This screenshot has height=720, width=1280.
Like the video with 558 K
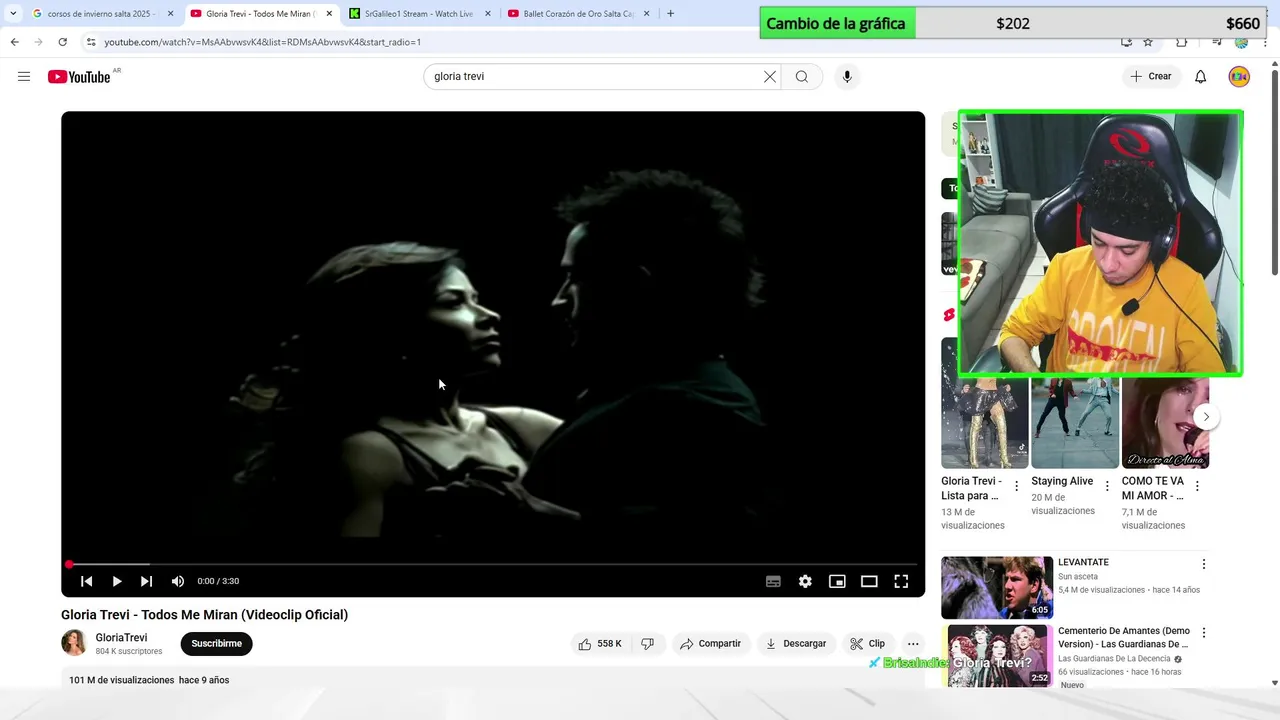tap(599, 644)
